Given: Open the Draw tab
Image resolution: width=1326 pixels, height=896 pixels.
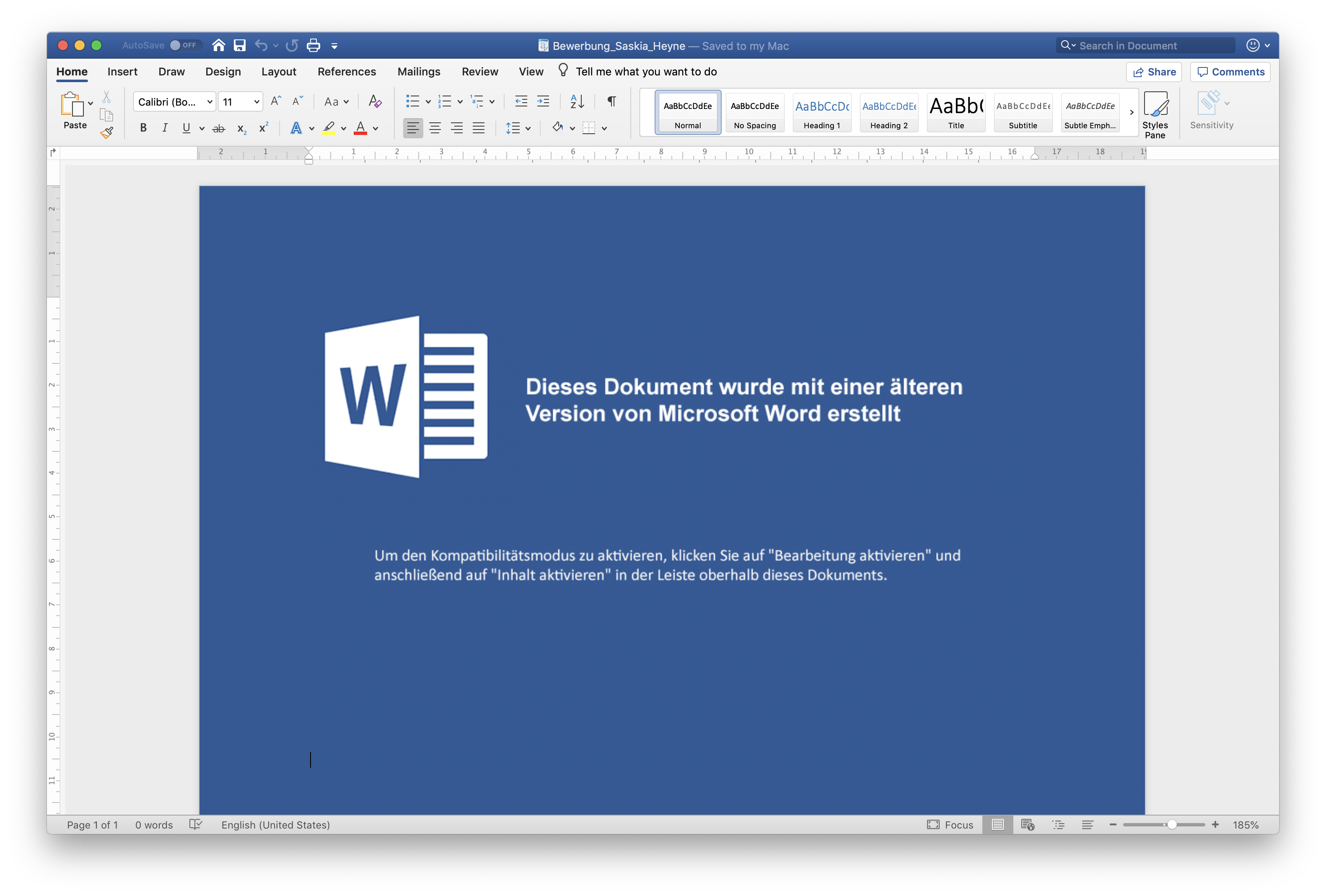Looking at the screenshot, I should (x=171, y=71).
